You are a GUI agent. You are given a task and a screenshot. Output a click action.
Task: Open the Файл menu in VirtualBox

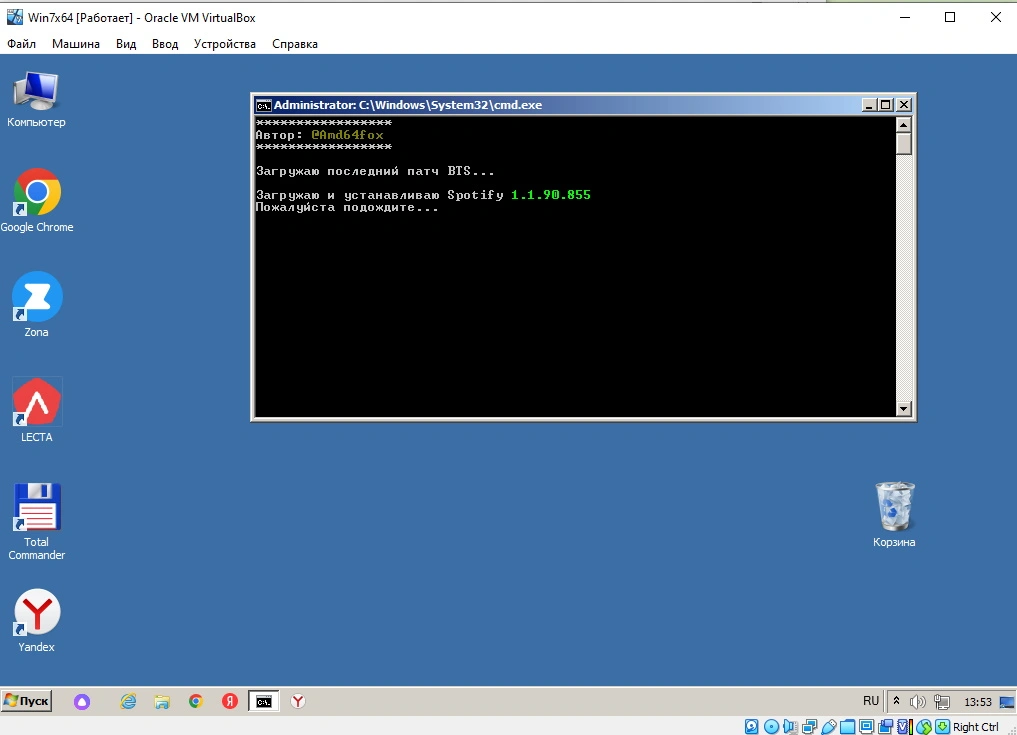pos(21,43)
